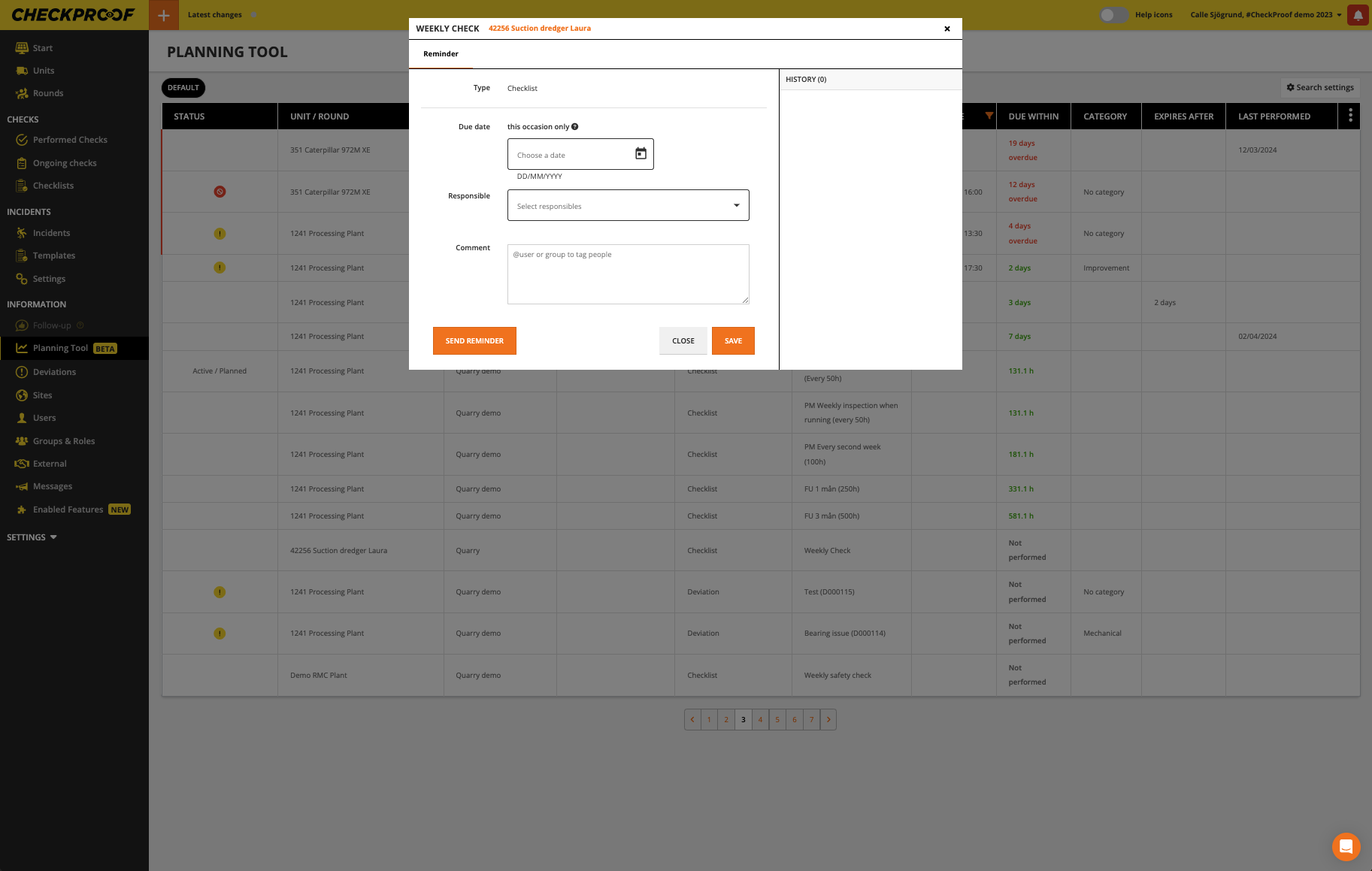Image resolution: width=1372 pixels, height=871 pixels.
Task: Expand the SETTINGS sidebar section
Action: coord(32,537)
